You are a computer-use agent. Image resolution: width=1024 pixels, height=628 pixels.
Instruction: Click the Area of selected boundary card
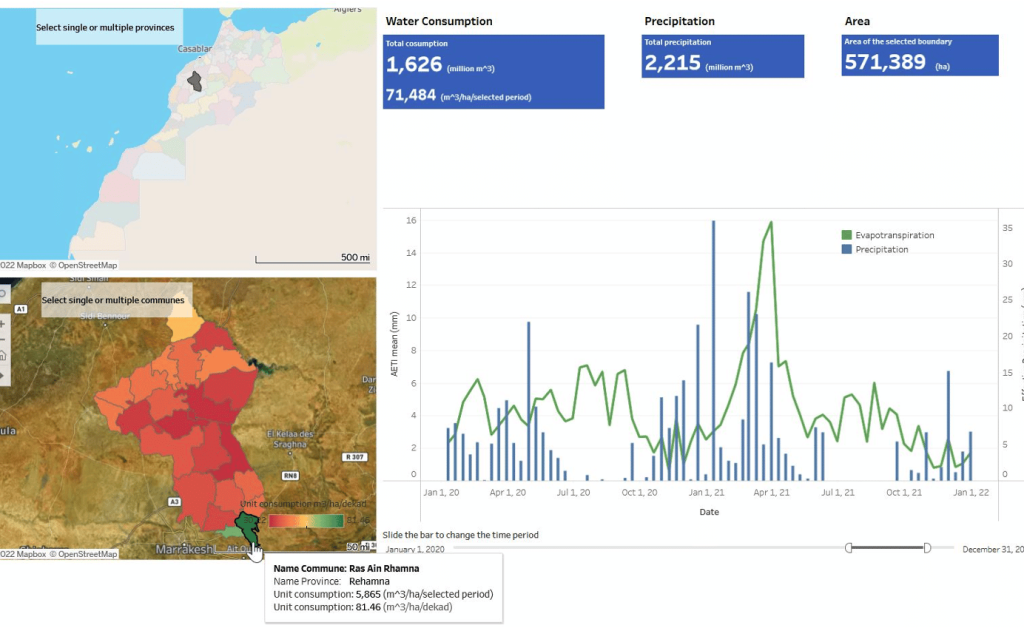pos(920,56)
